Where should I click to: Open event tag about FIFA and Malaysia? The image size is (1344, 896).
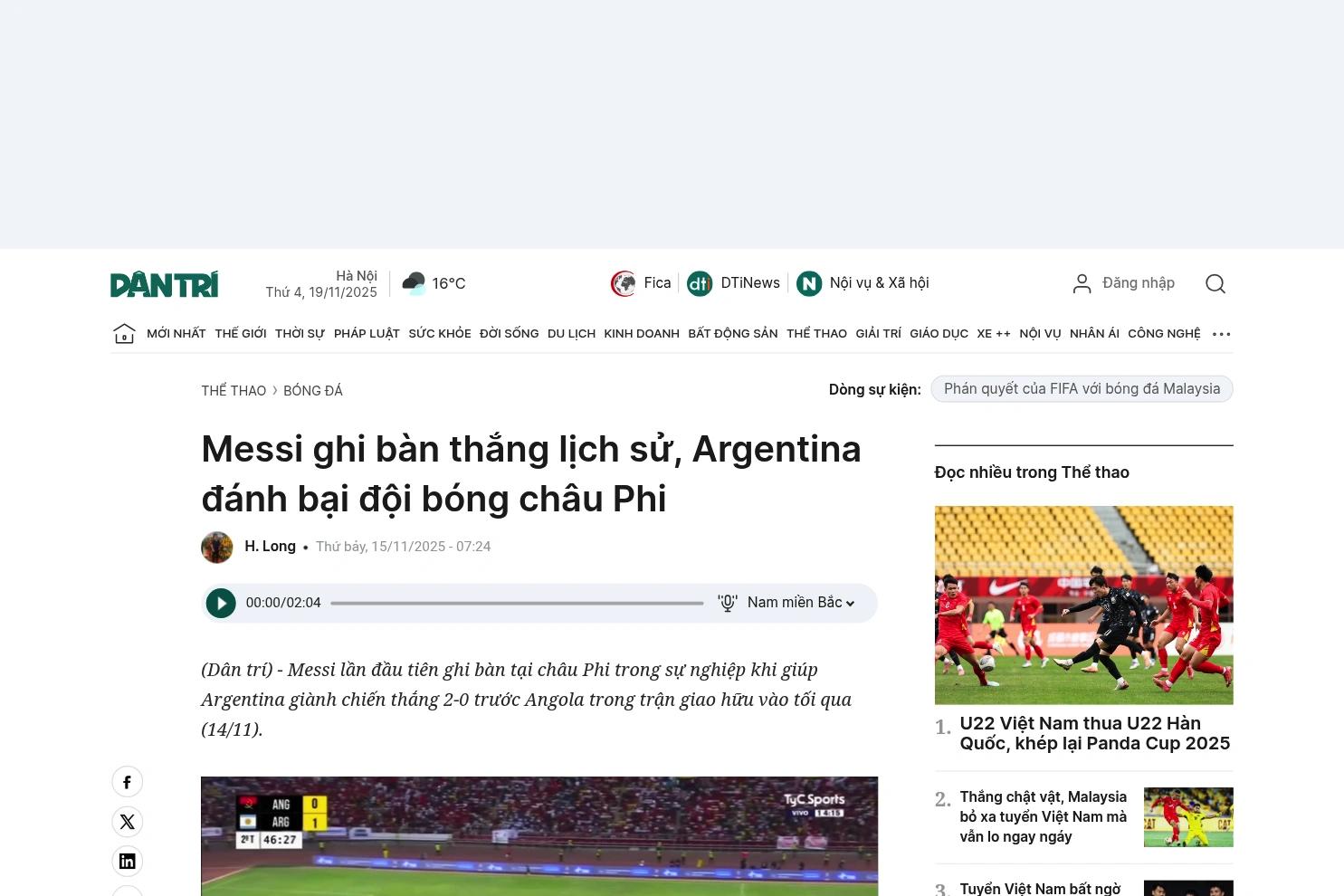(1082, 389)
